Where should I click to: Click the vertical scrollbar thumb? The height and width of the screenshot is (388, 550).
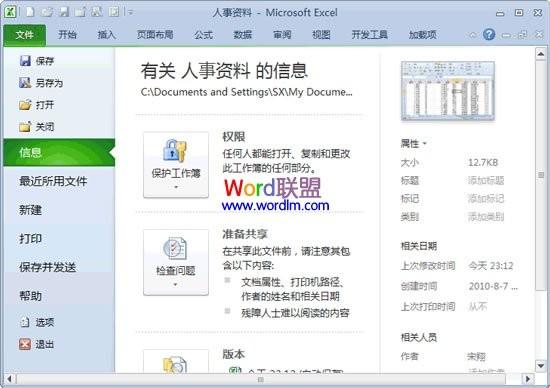pyautogui.click(x=541, y=175)
